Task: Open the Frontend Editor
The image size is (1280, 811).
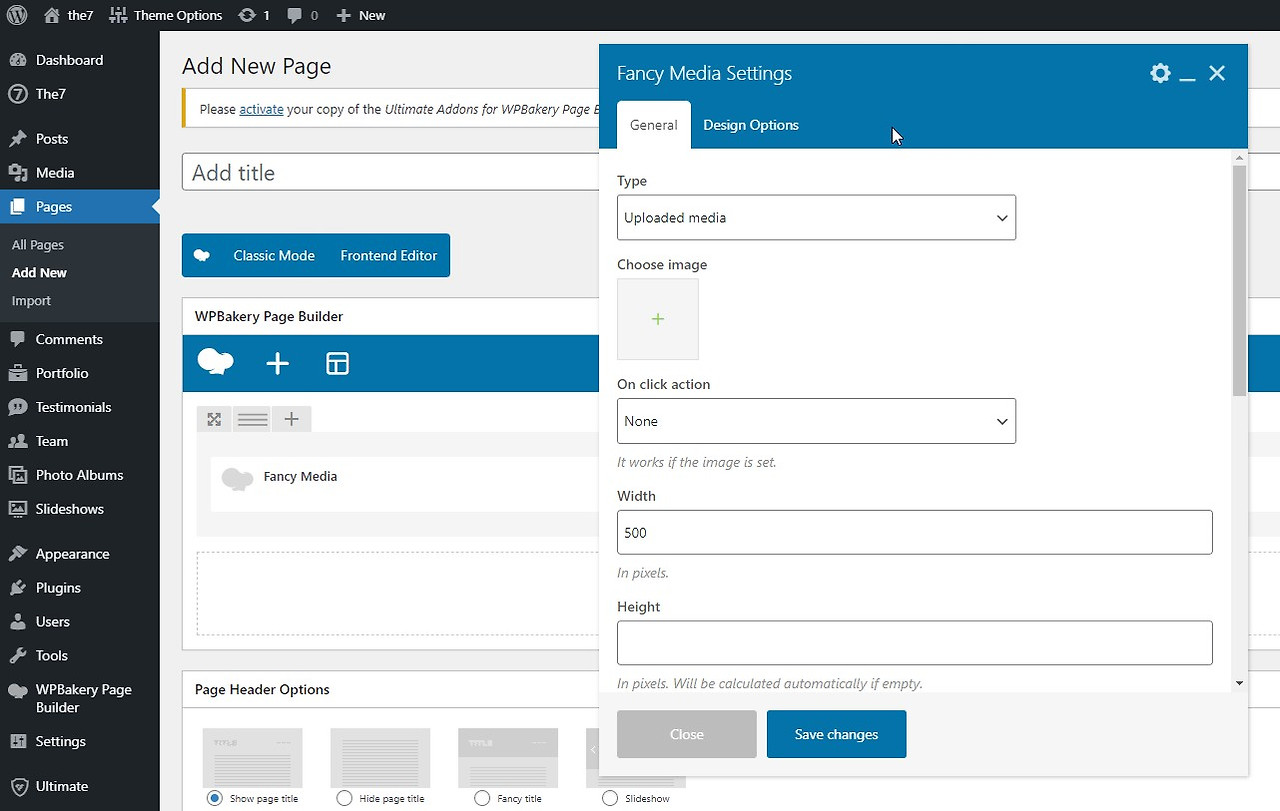Action: [389, 256]
